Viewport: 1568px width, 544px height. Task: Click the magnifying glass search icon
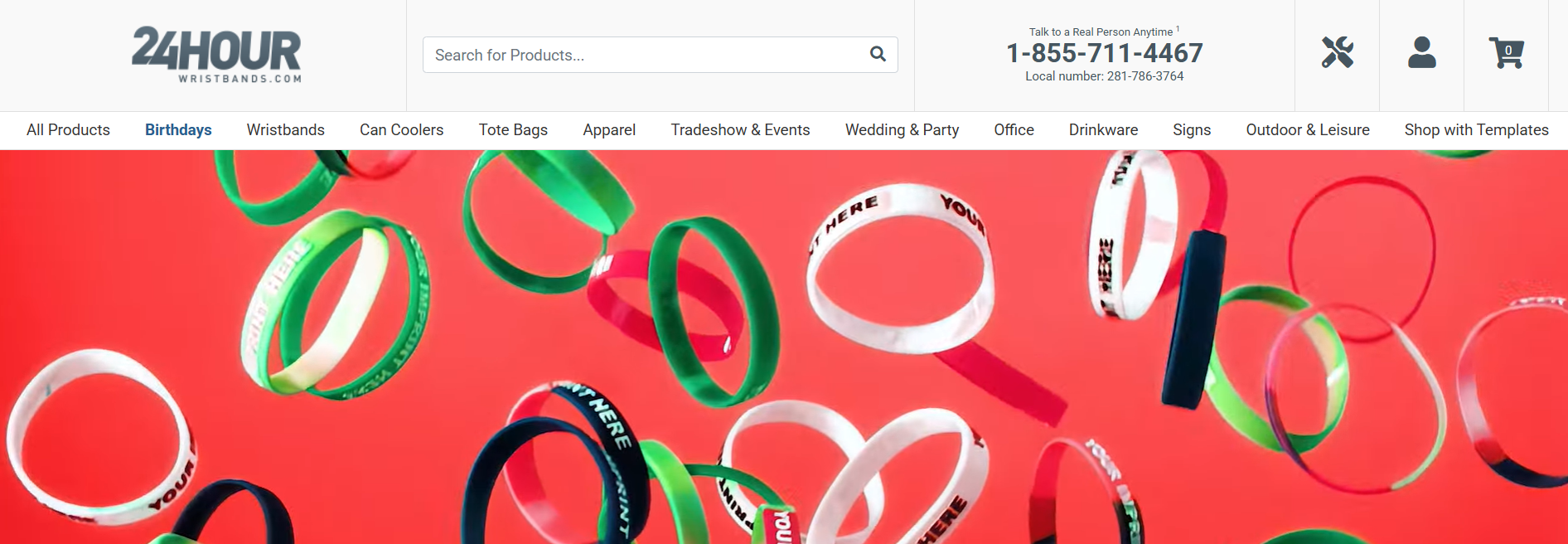point(878,55)
